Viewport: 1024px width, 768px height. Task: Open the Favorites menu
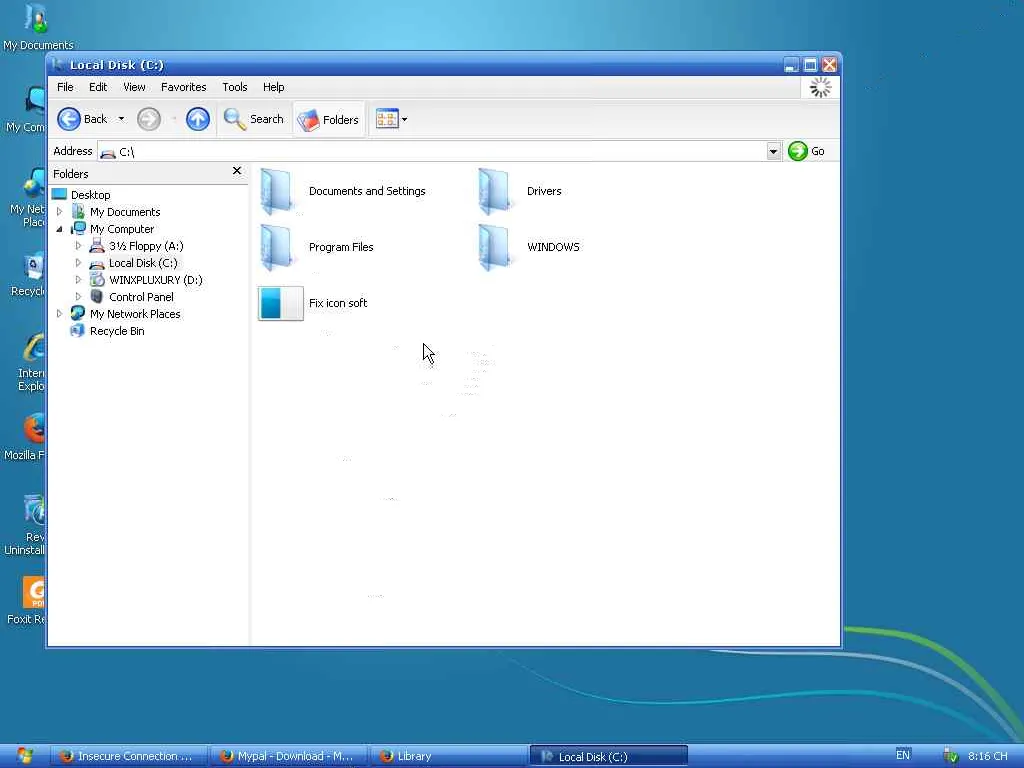coord(184,87)
